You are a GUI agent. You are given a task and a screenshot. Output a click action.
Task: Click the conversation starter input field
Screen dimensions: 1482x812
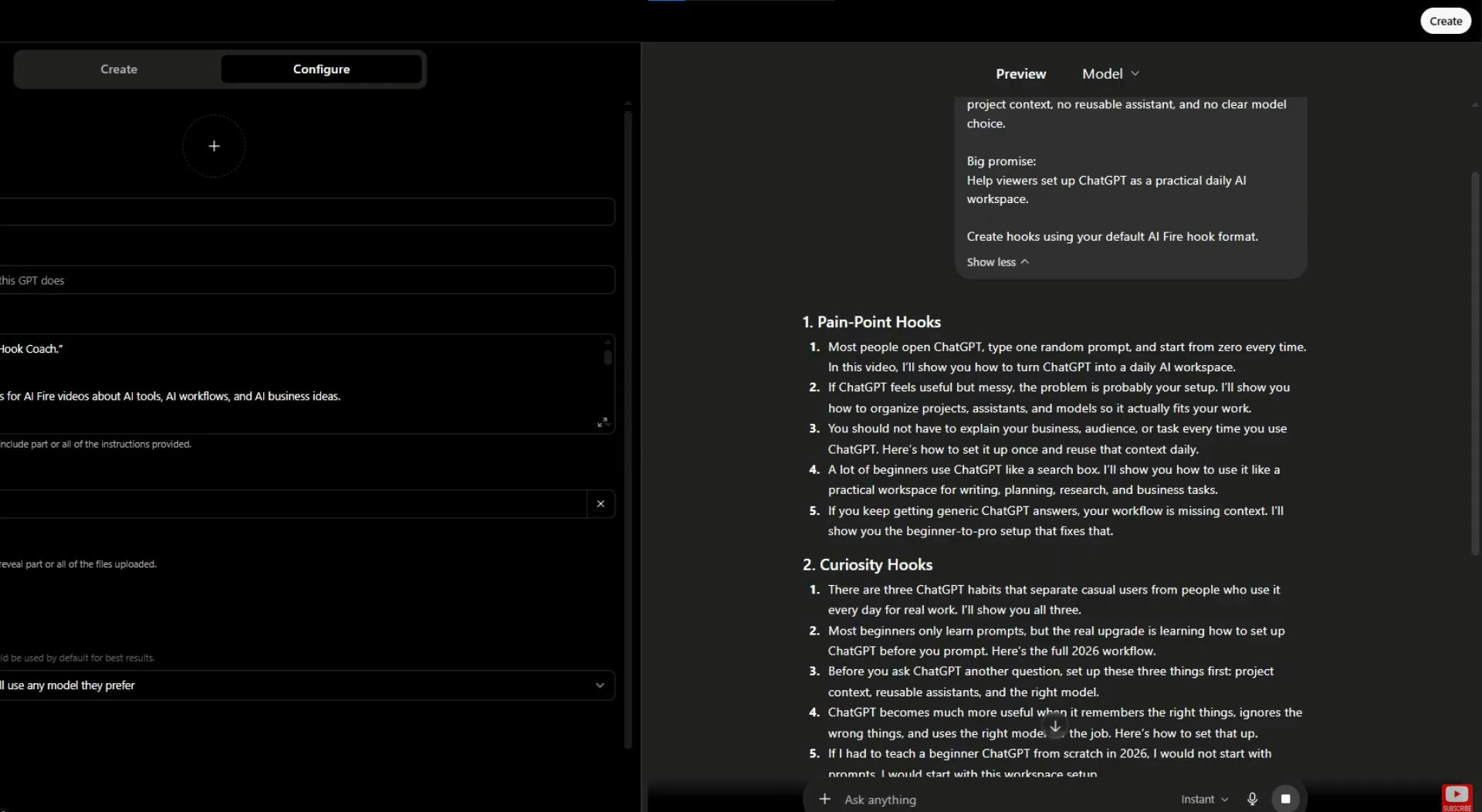click(293, 504)
